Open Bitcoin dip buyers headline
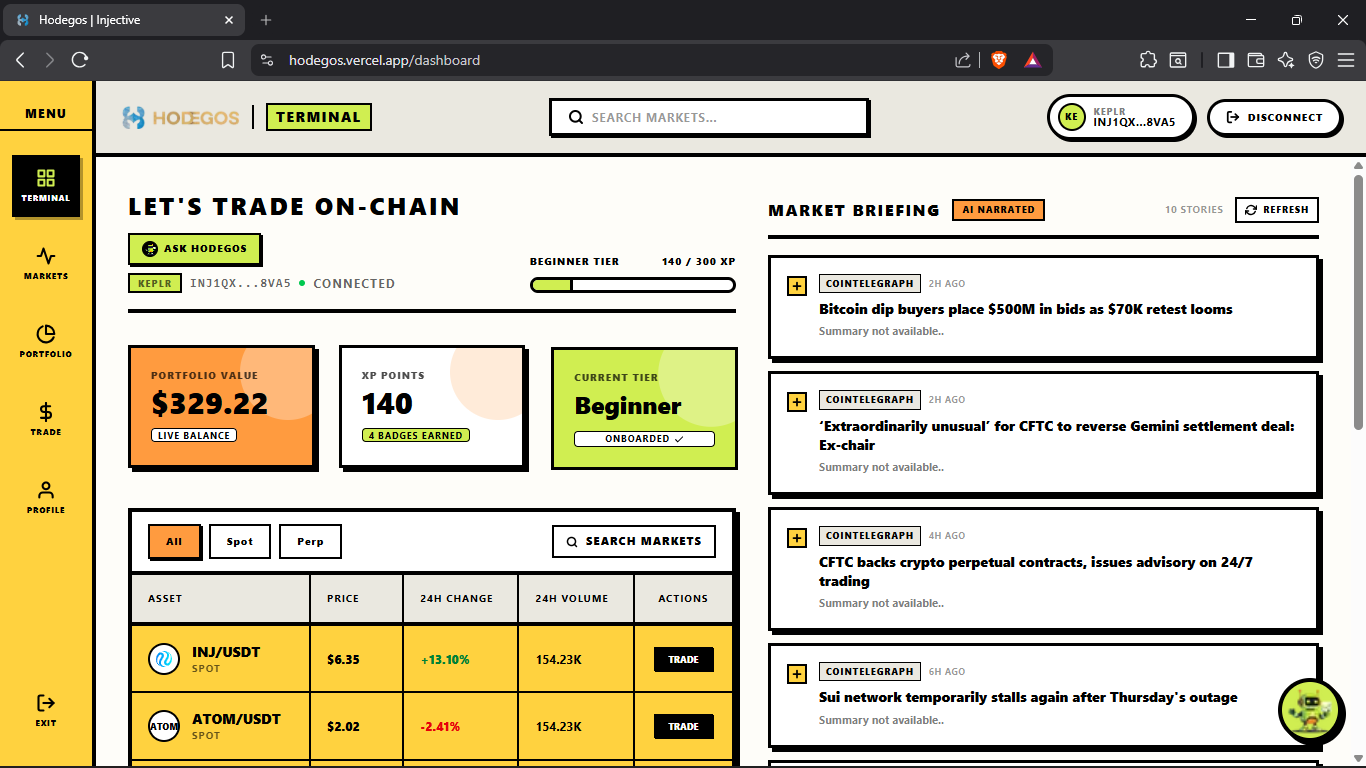The width and height of the screenshot is (1366, 768). point(1025,309)
